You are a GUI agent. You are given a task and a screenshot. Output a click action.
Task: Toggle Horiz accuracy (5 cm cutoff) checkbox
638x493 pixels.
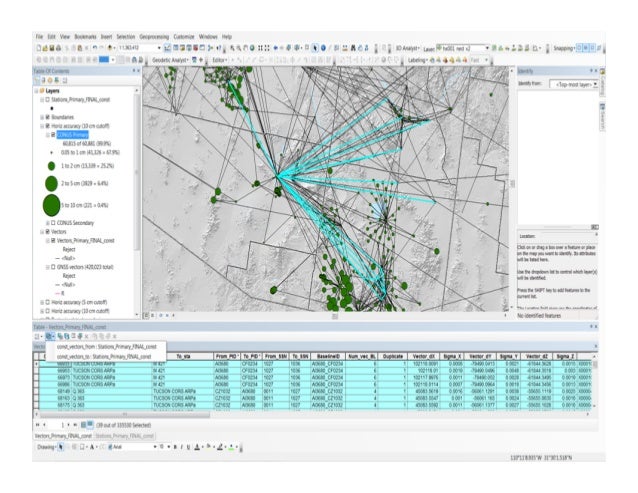[x=47, y=302]
